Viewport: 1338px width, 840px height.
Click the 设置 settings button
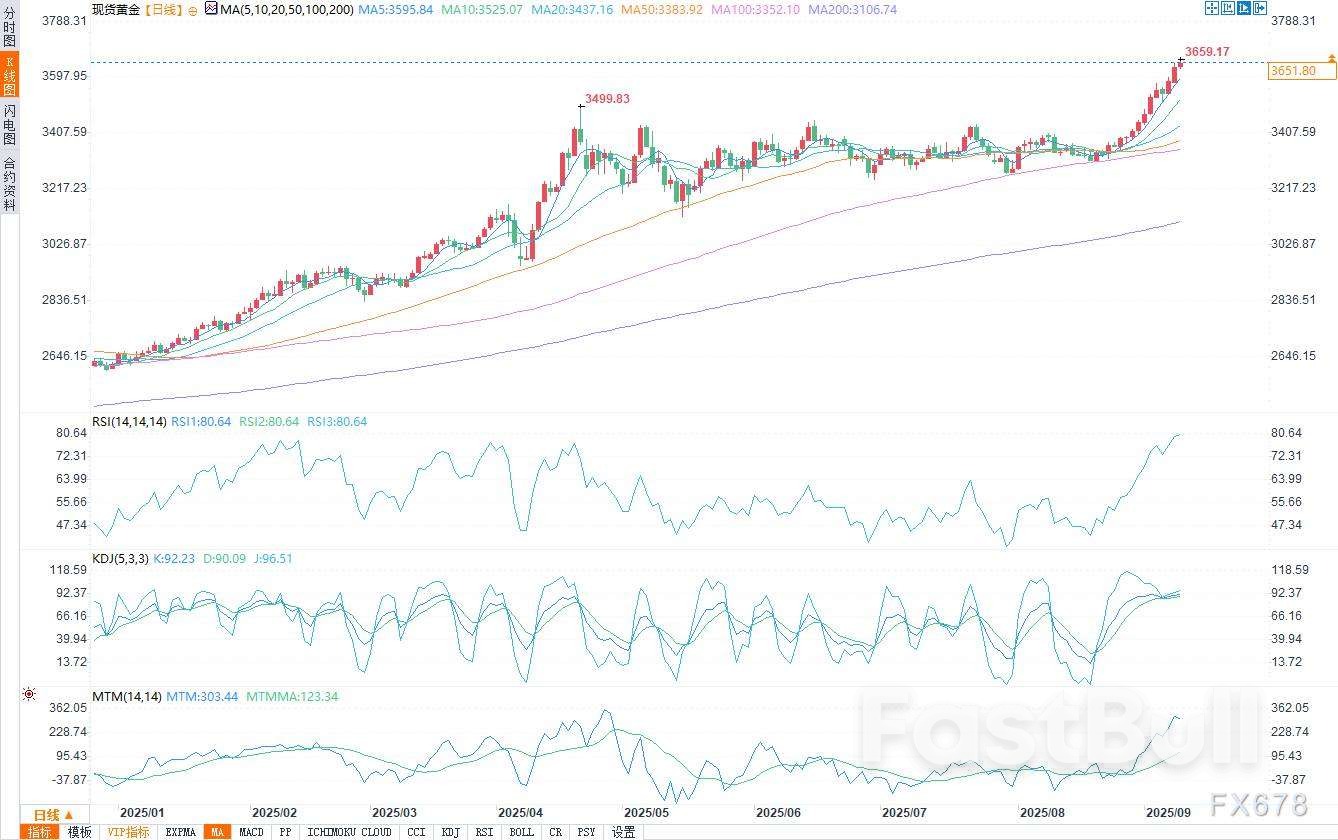click(x=624, y=832)
